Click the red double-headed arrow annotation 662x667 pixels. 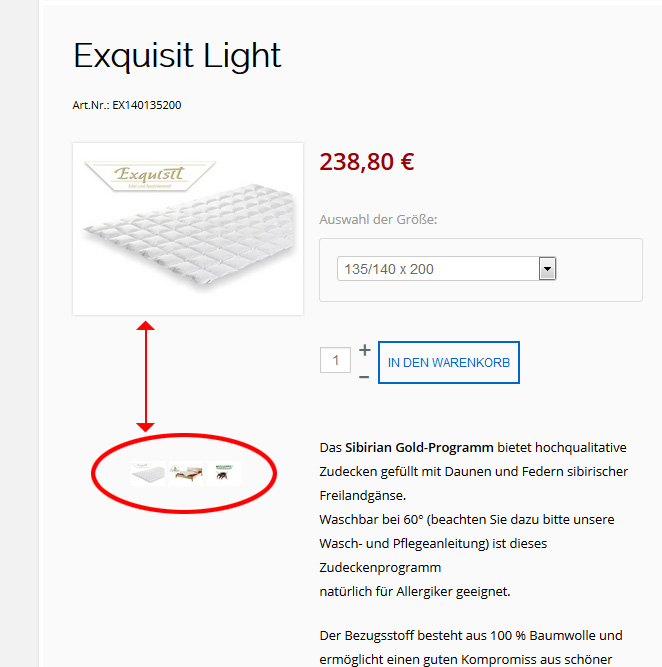pos(146,376)
